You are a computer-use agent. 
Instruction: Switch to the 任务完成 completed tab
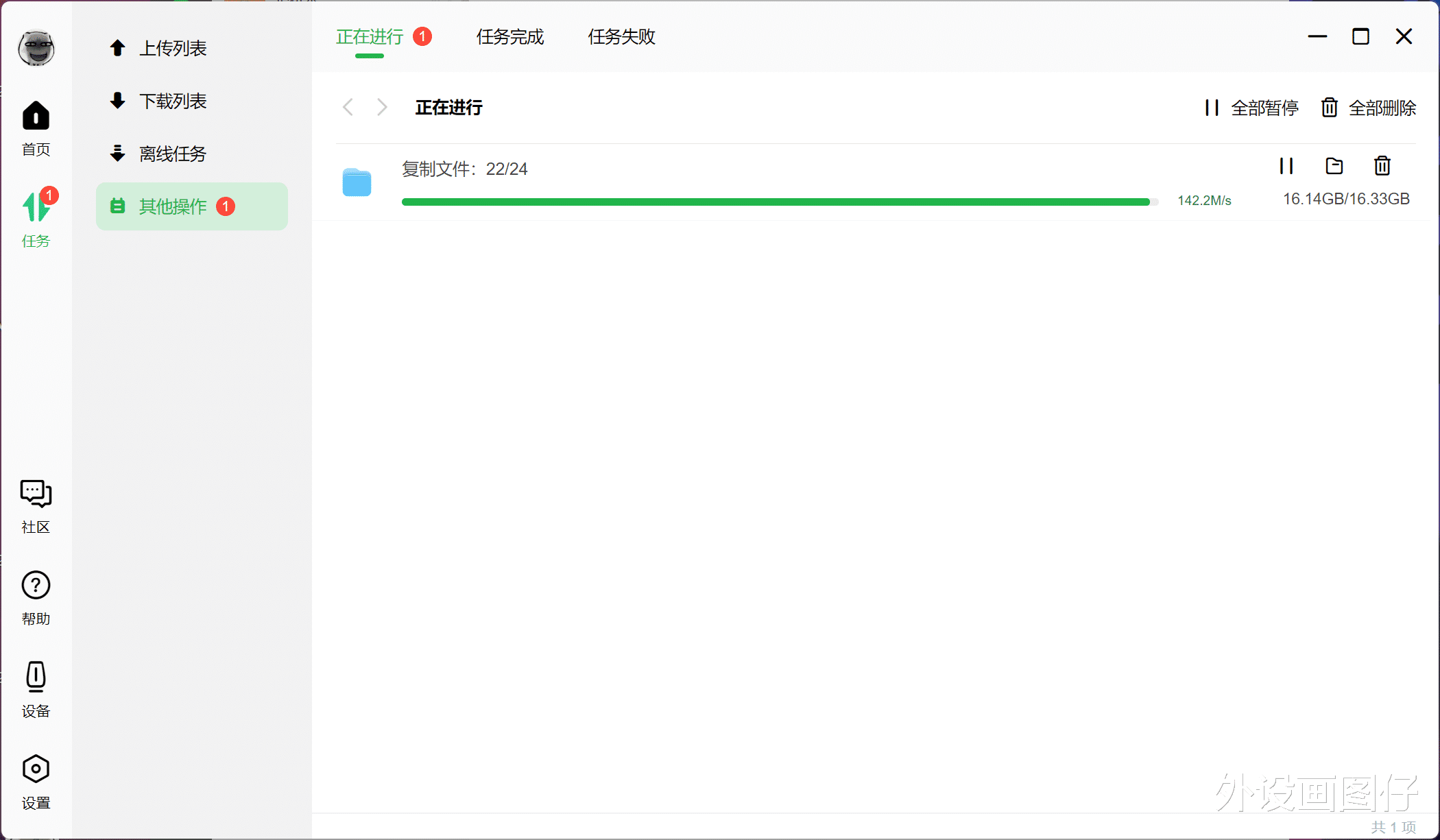pyautogui.click(x=509, y=38)
